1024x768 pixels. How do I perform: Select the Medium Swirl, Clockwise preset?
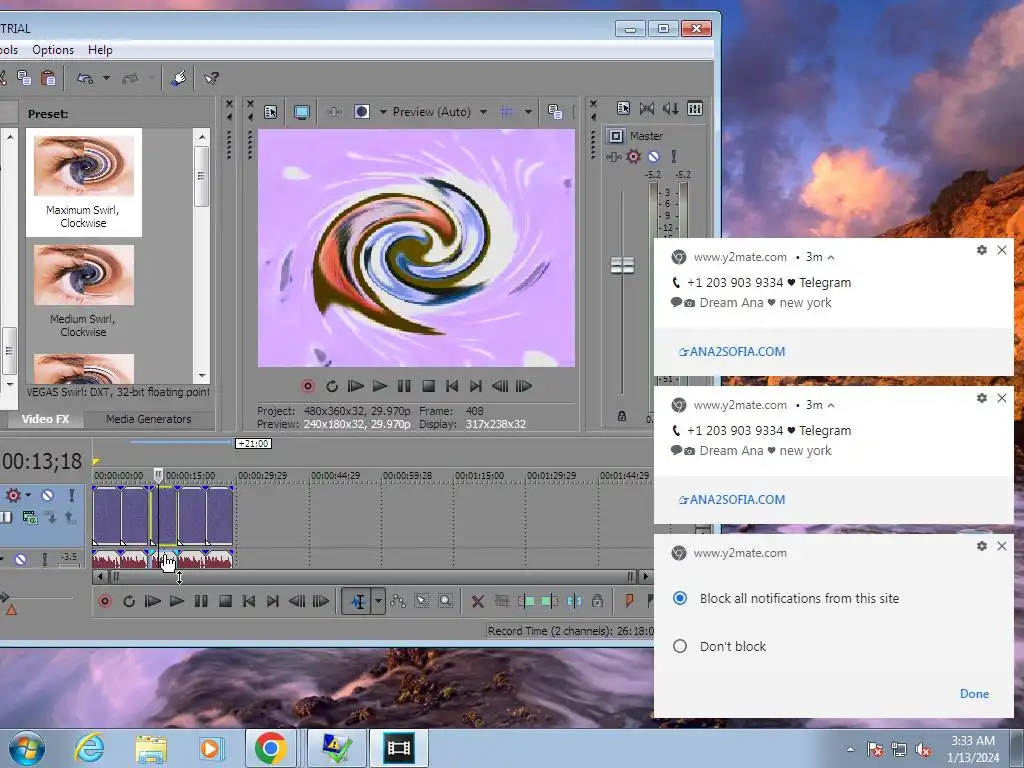coord(84,291)
